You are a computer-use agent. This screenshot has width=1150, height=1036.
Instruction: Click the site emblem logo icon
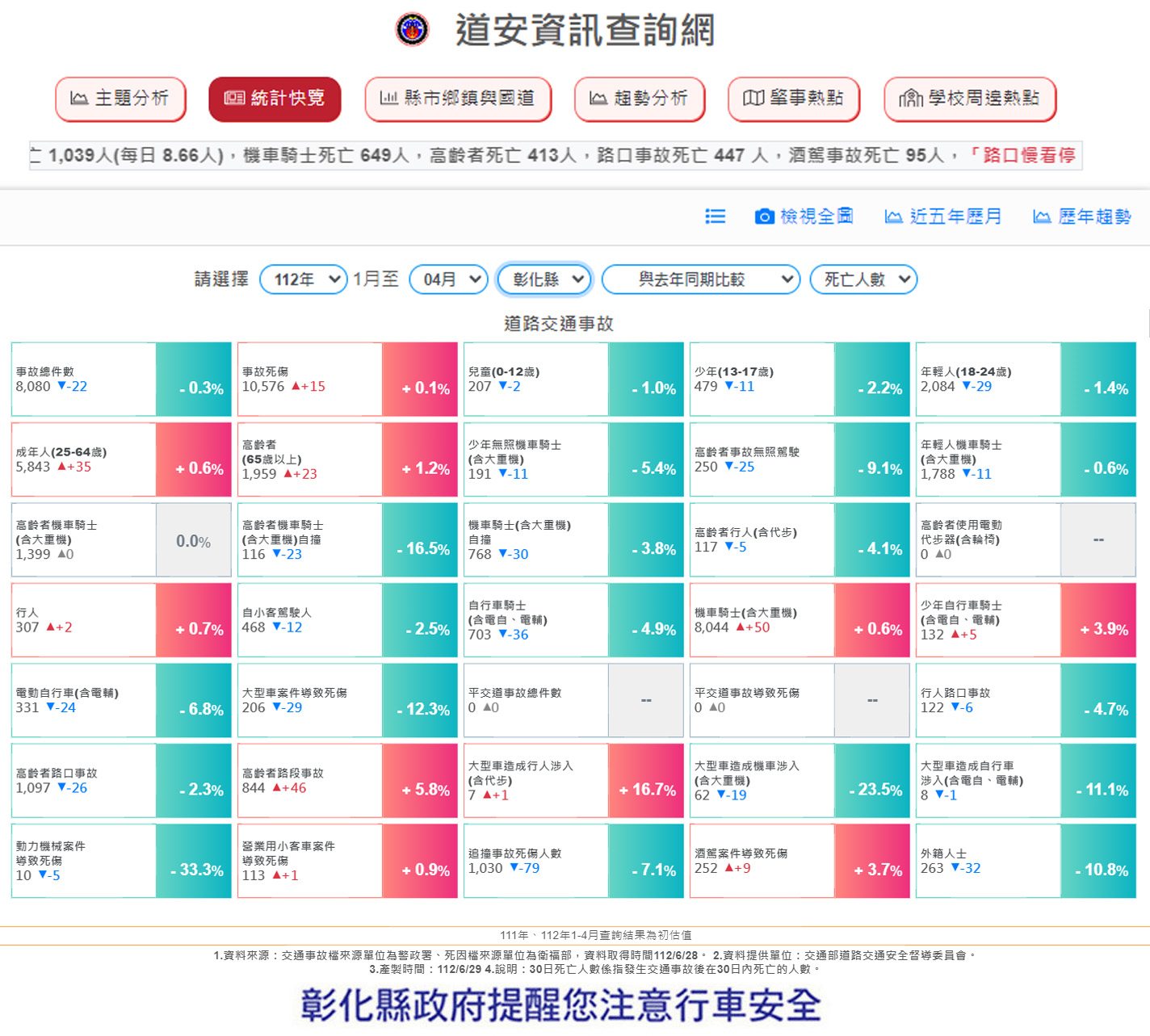(x=412, y=30)
